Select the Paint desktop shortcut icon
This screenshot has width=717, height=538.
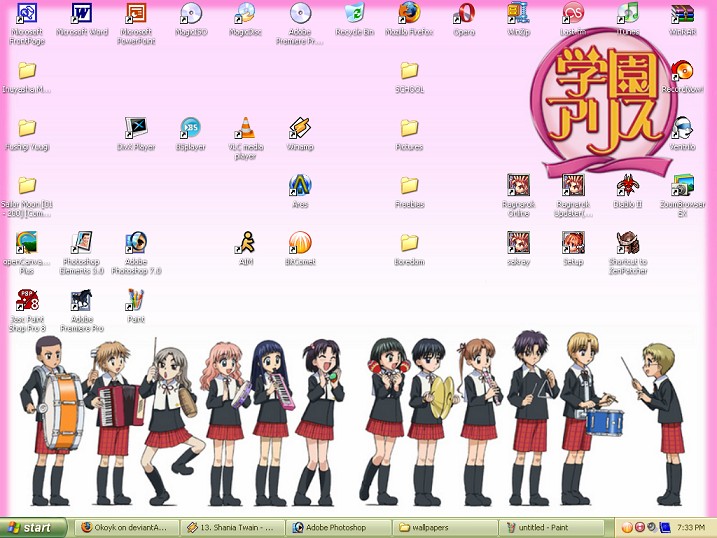click(x=136, y=300)
